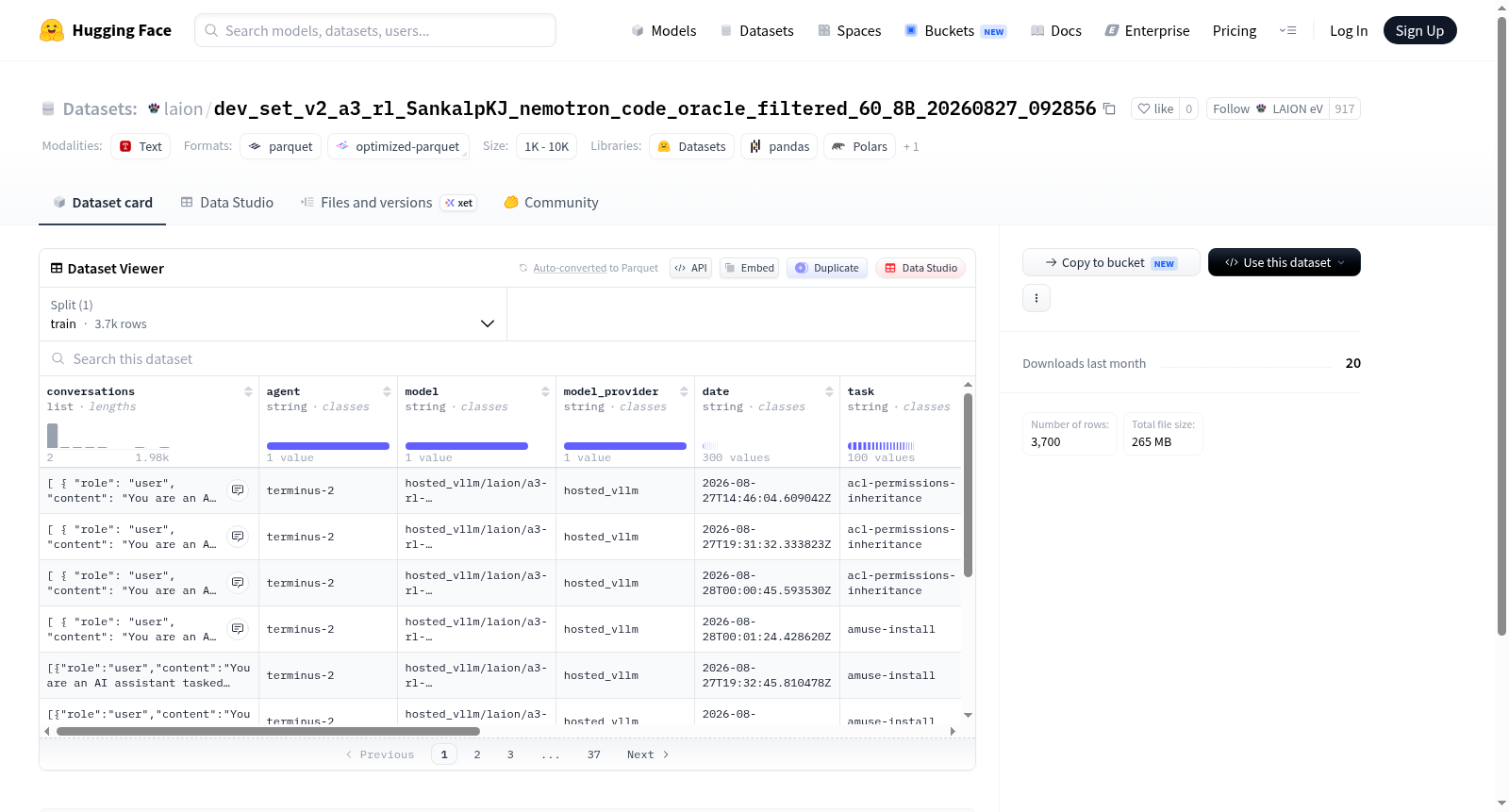Click the conversations lengths histogram
The image size is (1509, 812).
pos(108,436)
